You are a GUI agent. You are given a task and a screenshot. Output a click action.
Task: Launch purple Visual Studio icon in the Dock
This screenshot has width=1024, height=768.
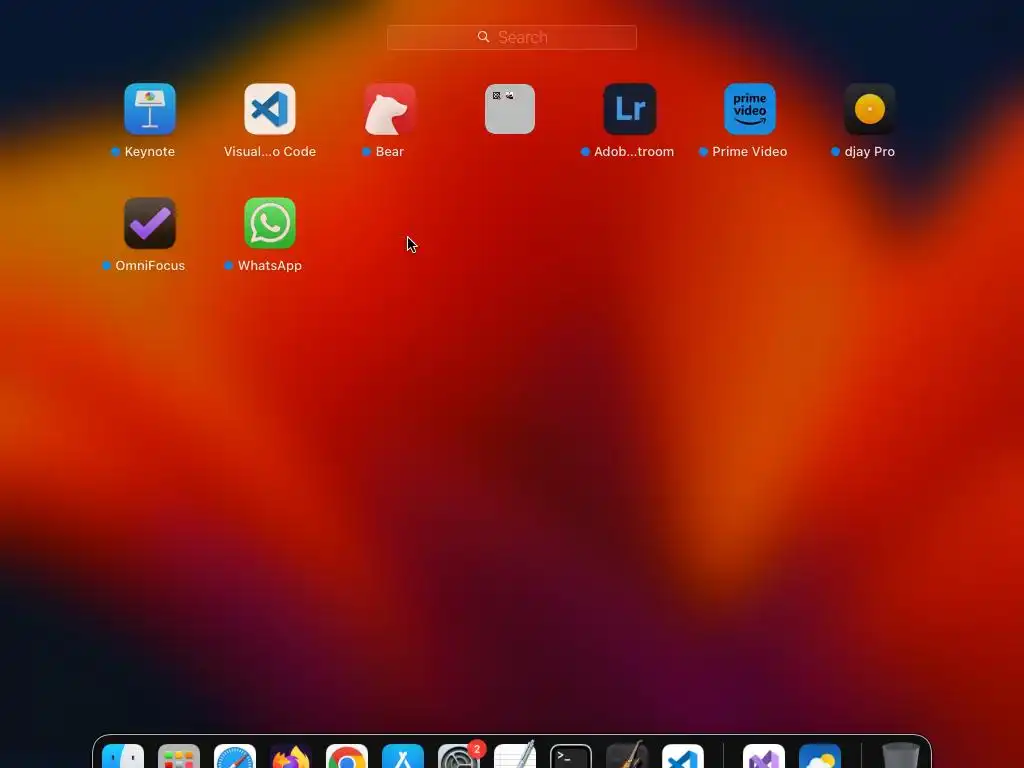coord(764,758)
